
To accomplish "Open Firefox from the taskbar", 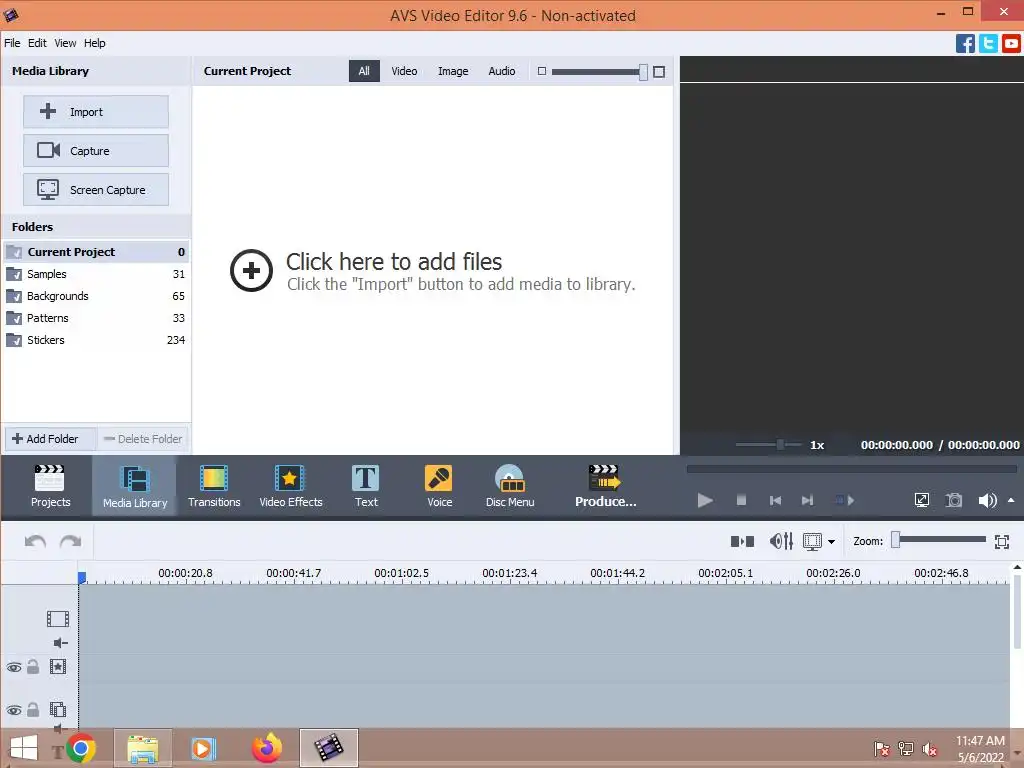I will click(266, 748).
